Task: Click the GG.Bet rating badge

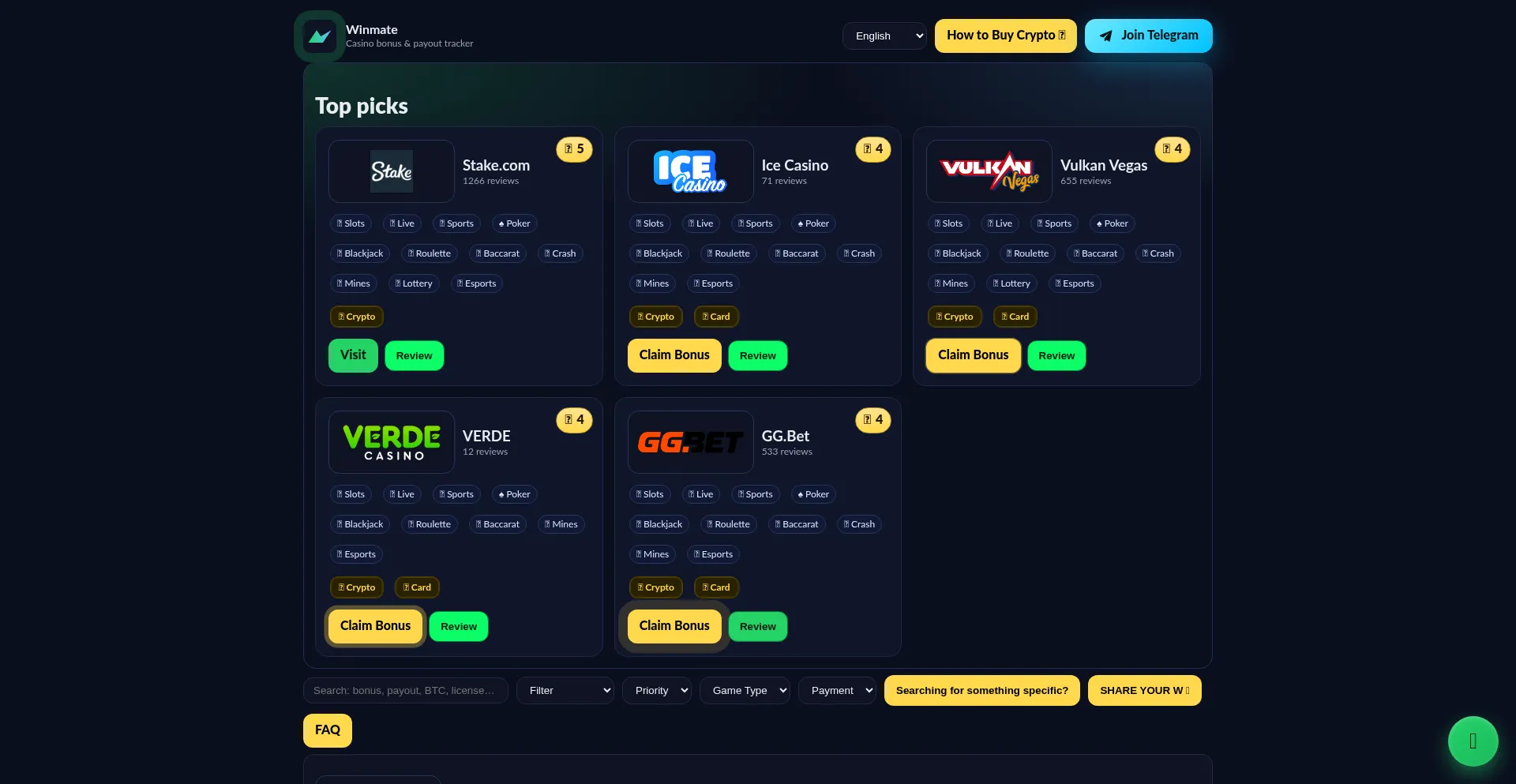Action: click(873, 420)
